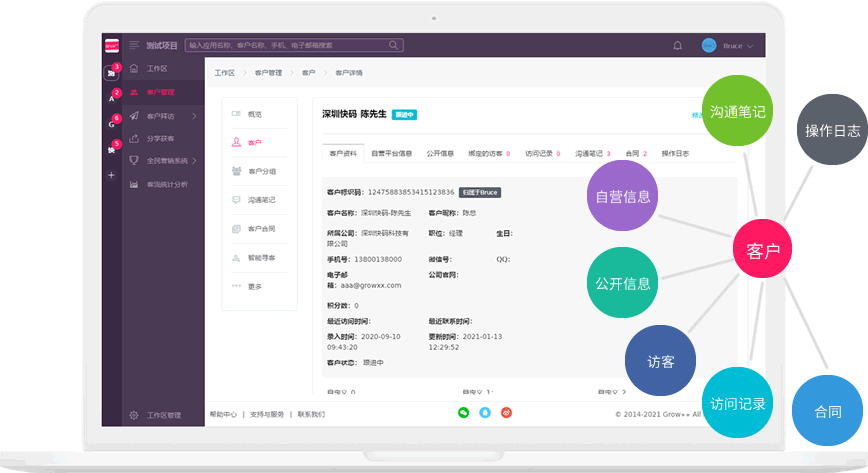Click the plus icon in left rail
This screenshot has height=473, width=868.
pos(111,175)
